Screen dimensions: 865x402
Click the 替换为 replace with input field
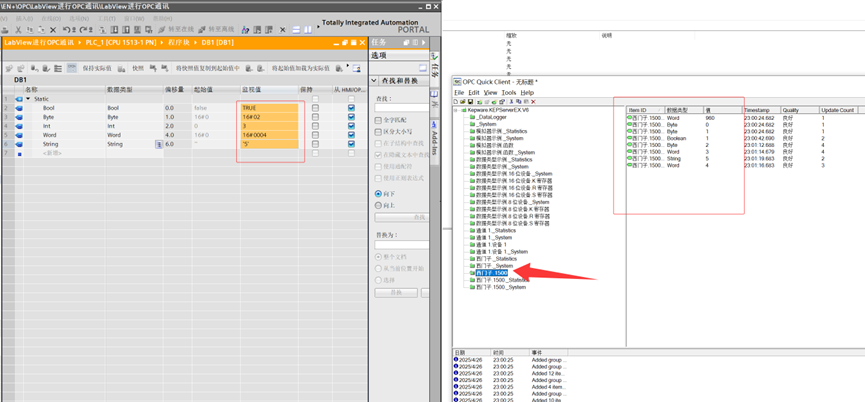coord(402,244)
